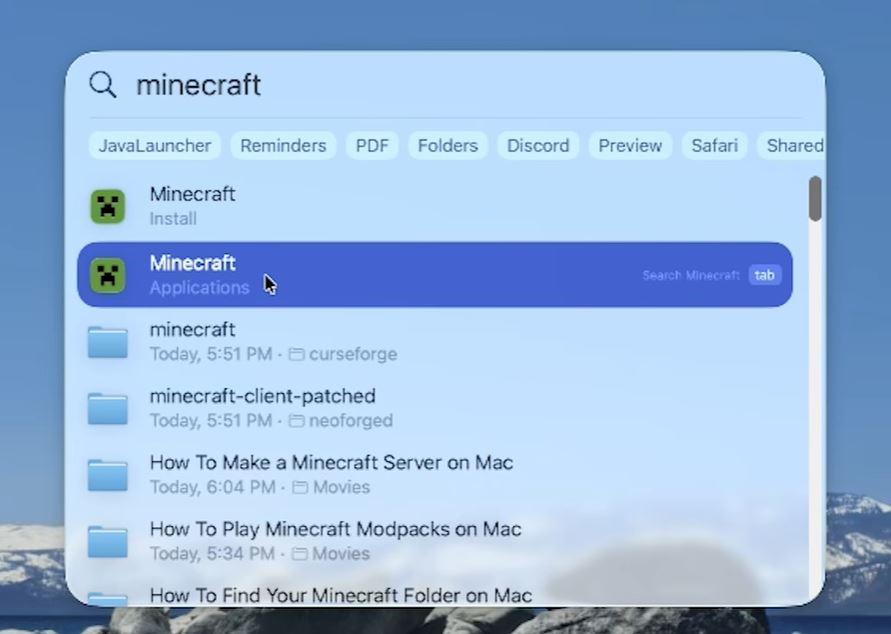Open How To Make a Minecraft Server on Mac
Viewport: 891px width, 634px height.
(x=435, y=475)
